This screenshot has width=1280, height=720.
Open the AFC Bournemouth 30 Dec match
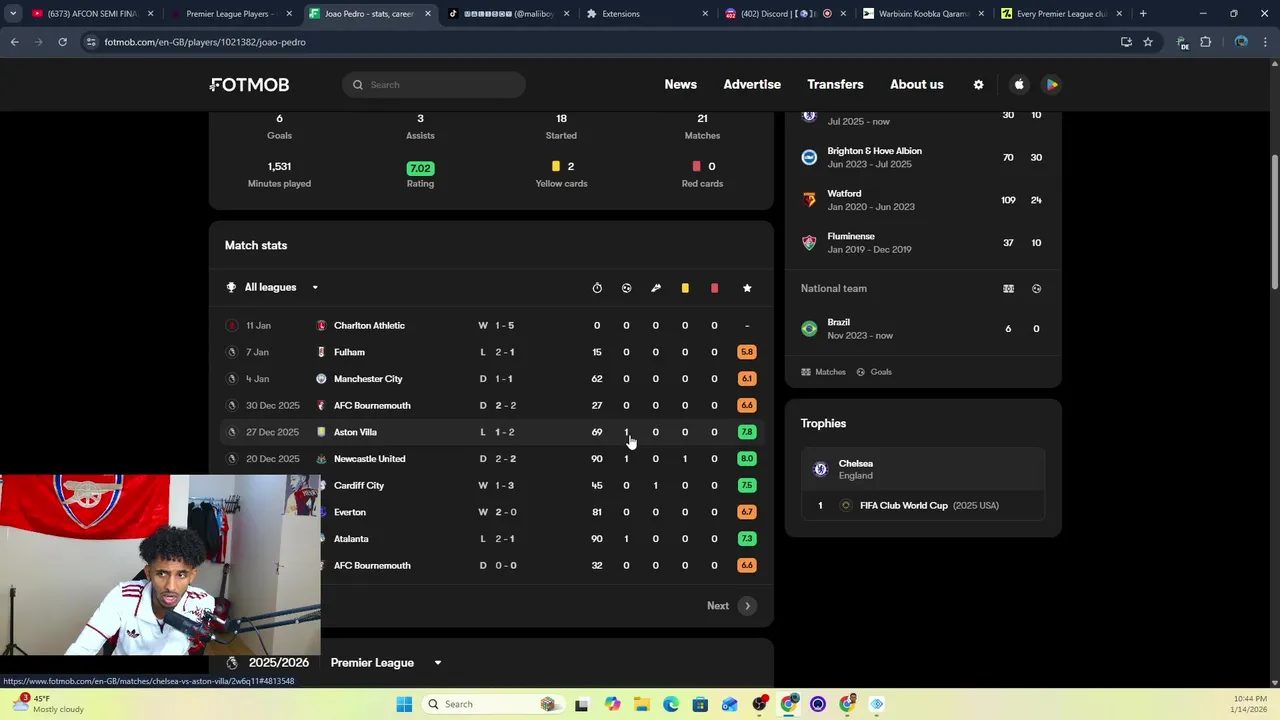coord(491,406)
